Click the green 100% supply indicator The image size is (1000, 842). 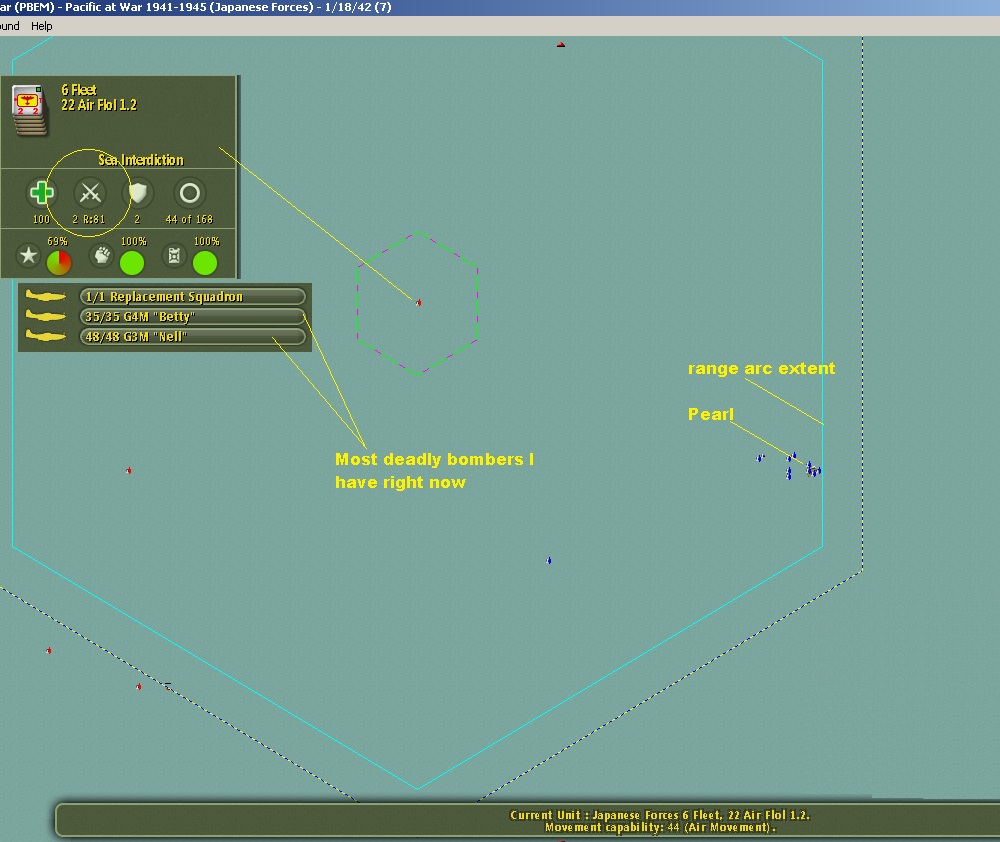[205, 263]
